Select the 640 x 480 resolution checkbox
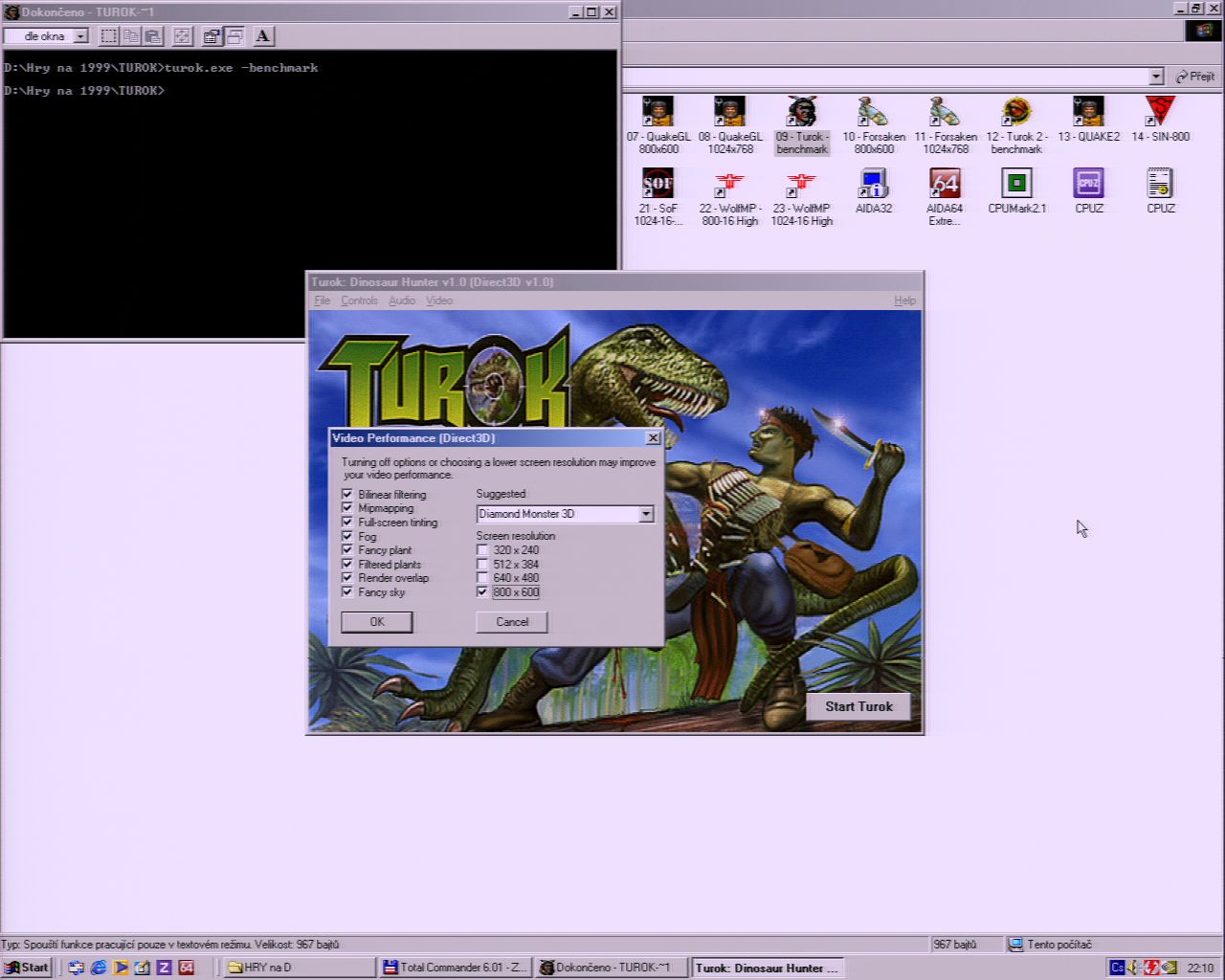This screenshot has width=1225, height=980. pyautogui.click(x=482, y=578)
